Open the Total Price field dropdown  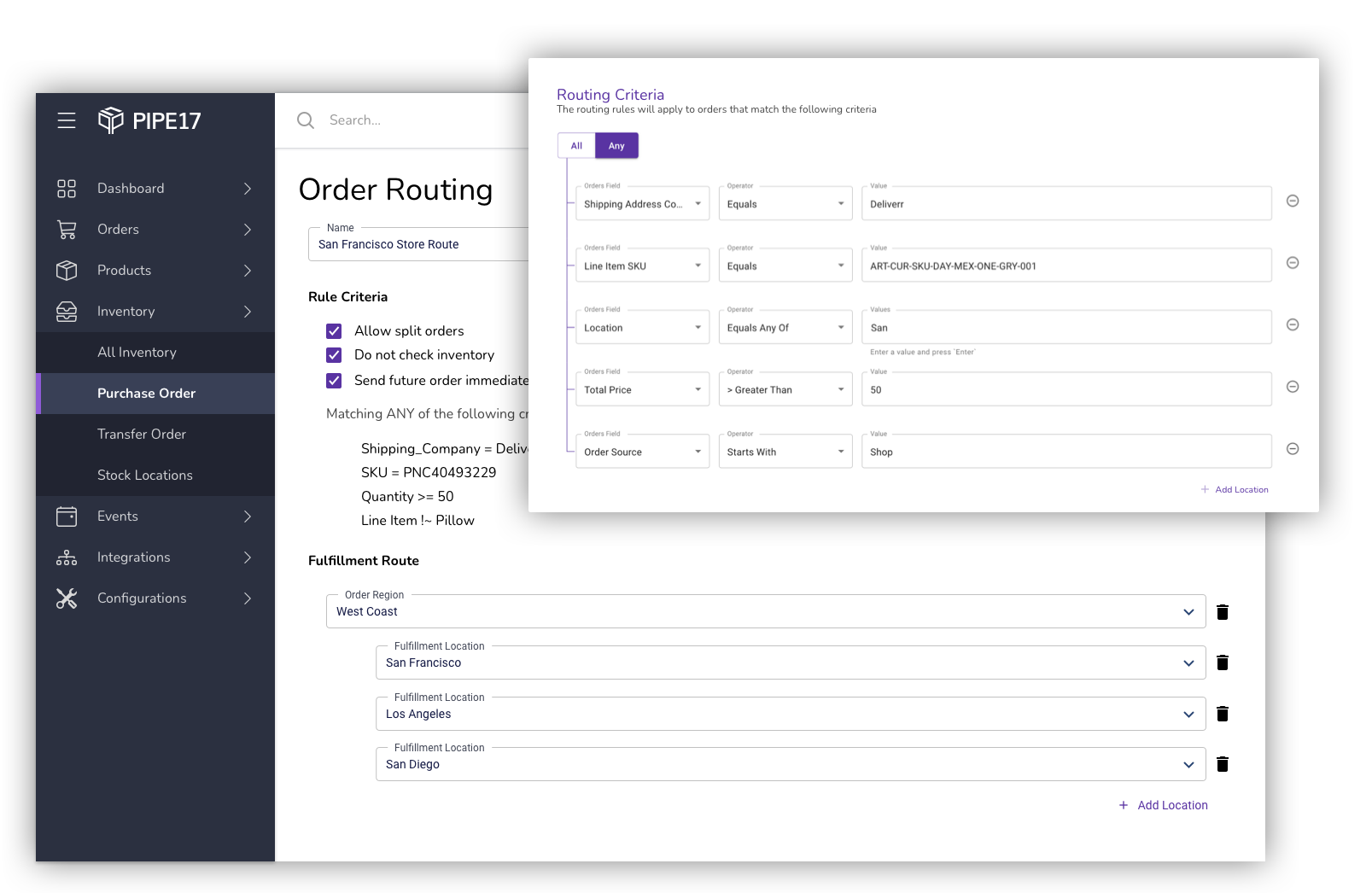642,389
